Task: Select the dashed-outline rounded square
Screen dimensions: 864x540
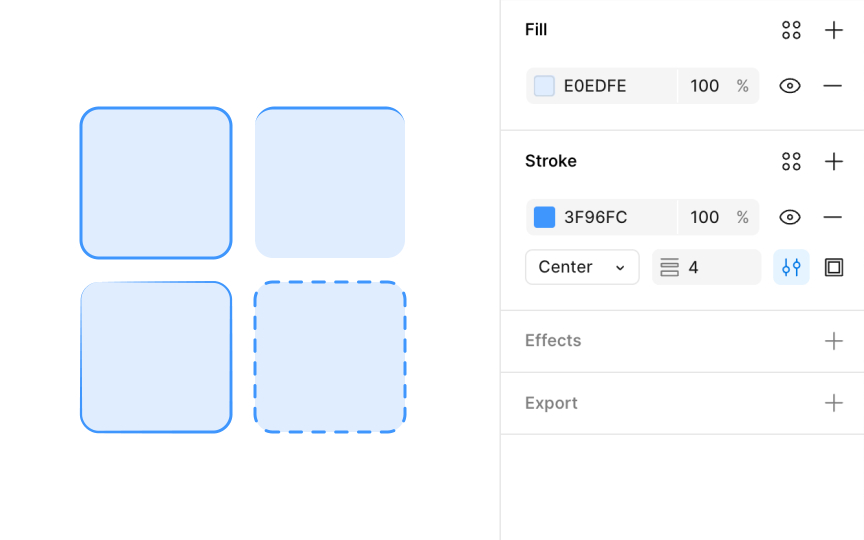Action: pos(330,357)
